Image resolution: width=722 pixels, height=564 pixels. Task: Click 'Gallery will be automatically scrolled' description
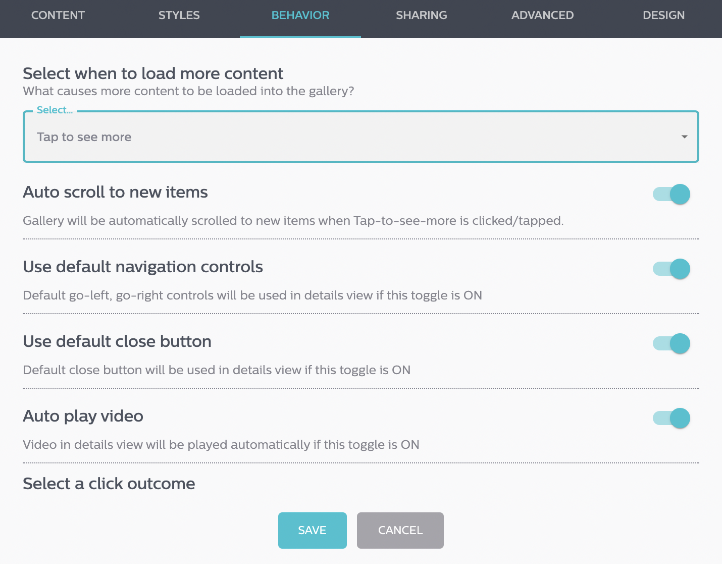(293, 221)
